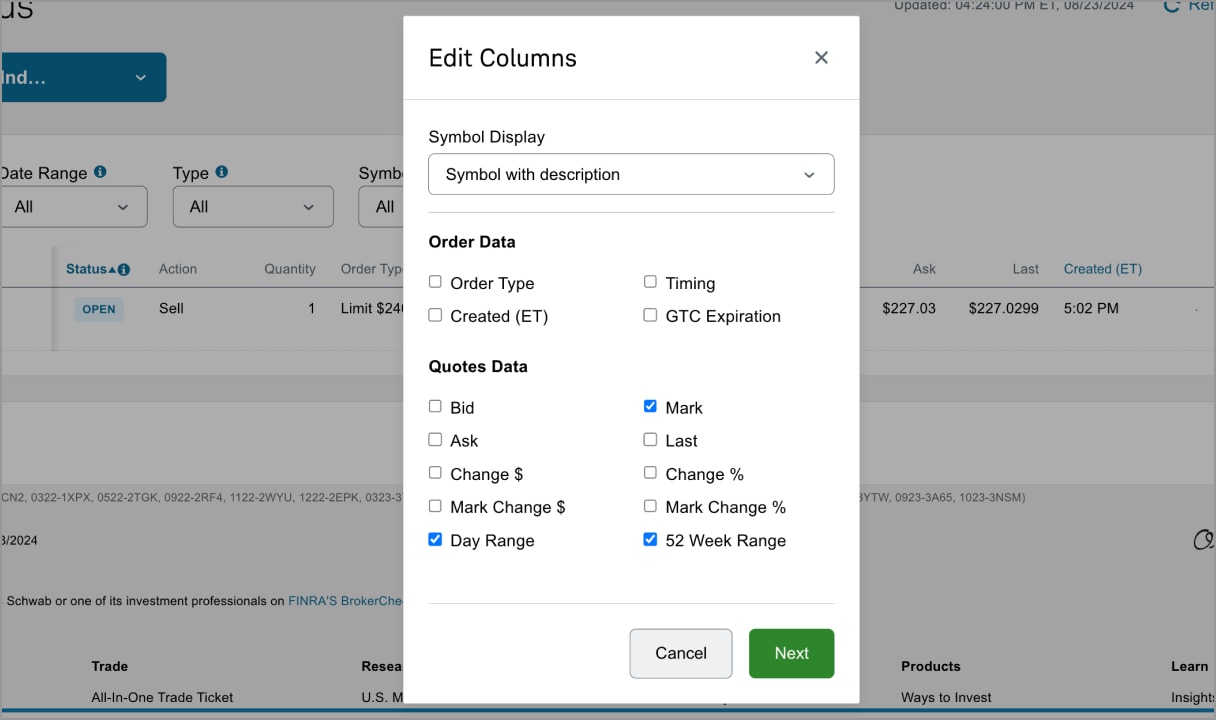Screen dimensions: 1216x720
Task: Open the Type filter dropdown
Action: point(253,207)
